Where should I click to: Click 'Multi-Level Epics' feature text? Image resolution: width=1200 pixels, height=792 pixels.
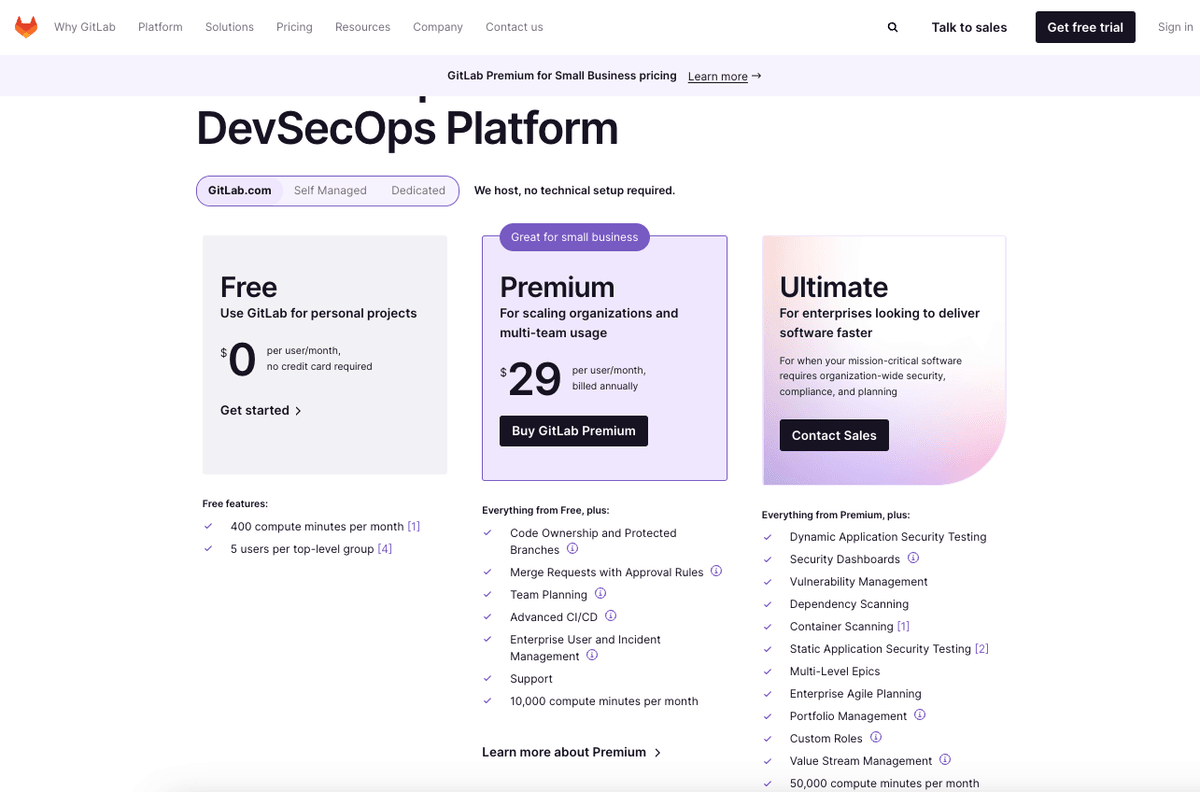tap(835, 671)
